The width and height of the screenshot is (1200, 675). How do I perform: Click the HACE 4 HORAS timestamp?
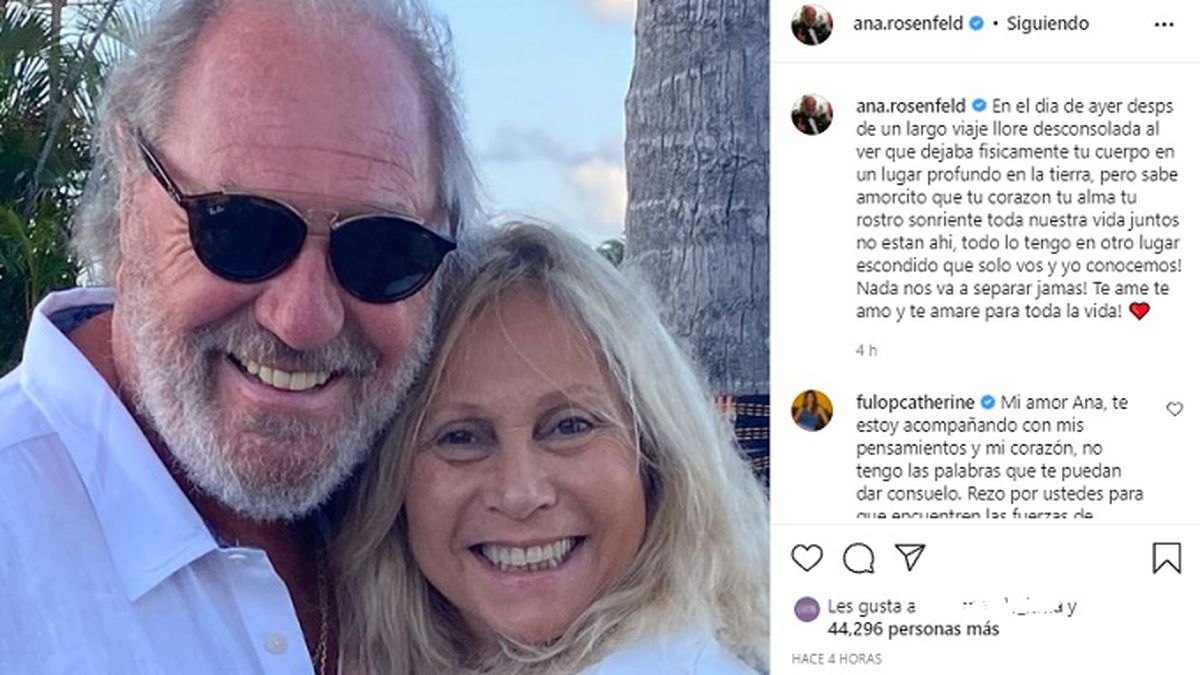837,659
